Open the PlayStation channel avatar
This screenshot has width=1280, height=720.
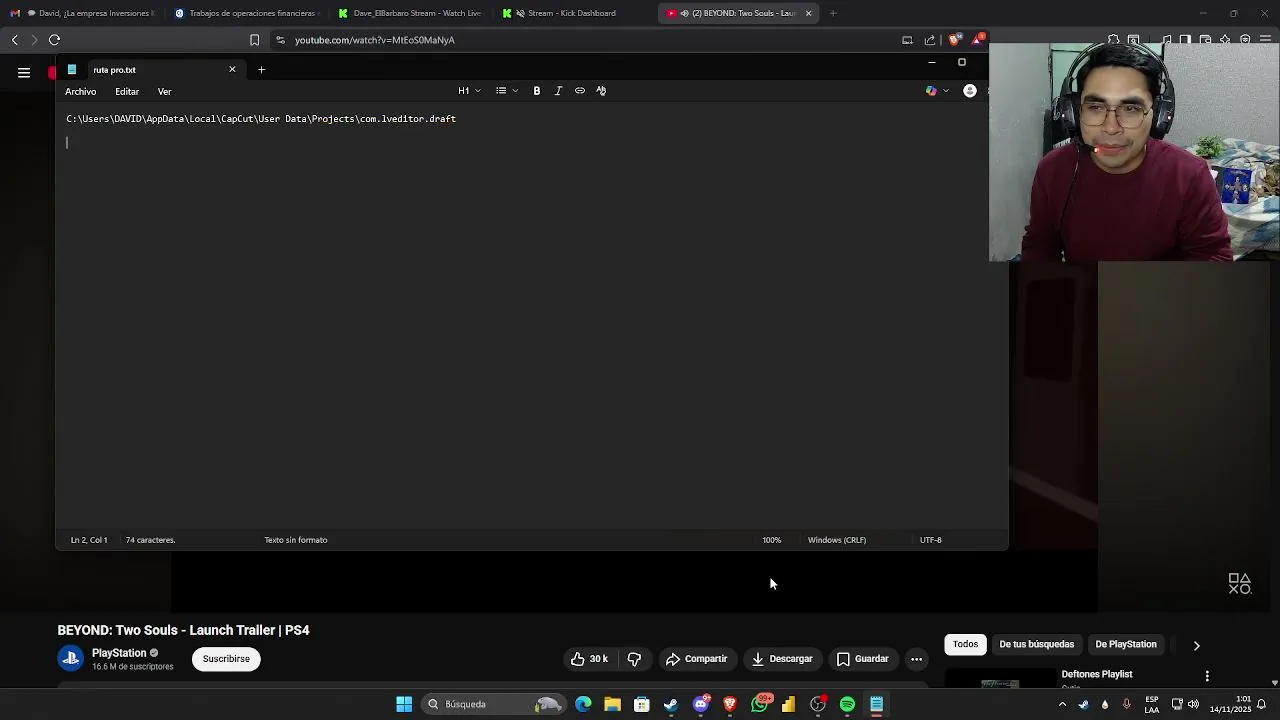click(x=70, y=658)
